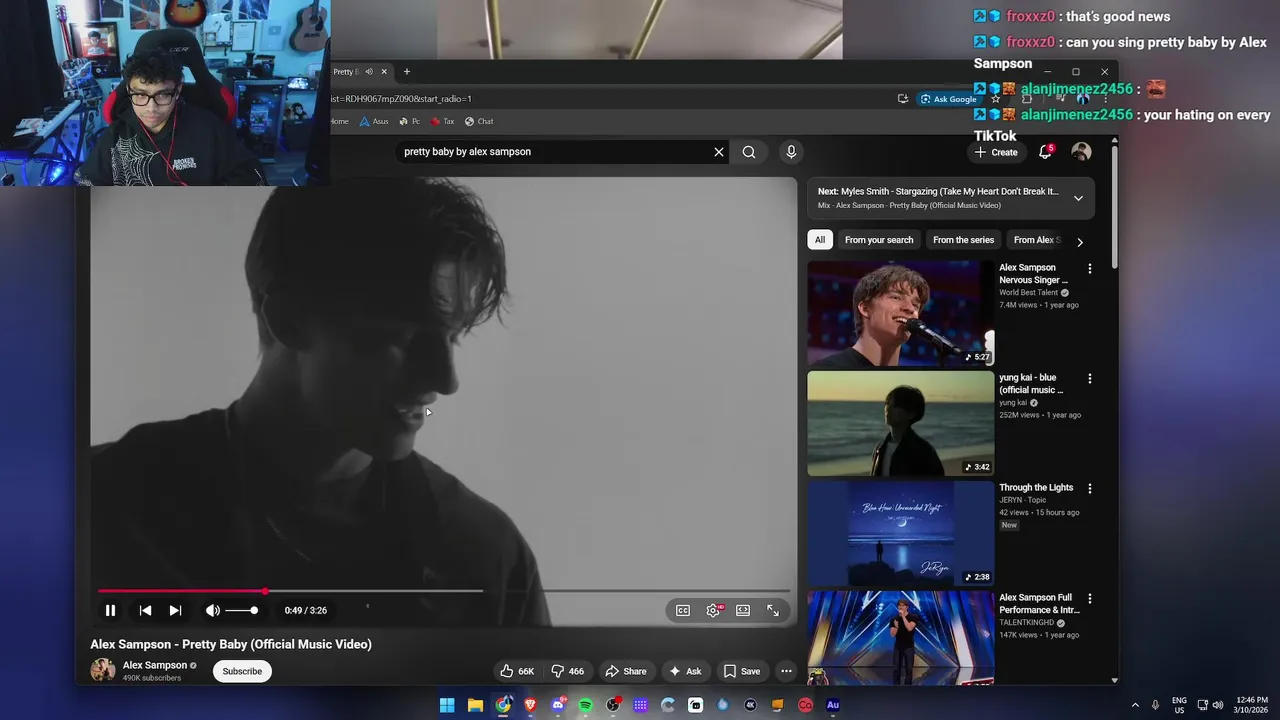
Task: Open the player settings gear
Action: (x=713, y=610)
